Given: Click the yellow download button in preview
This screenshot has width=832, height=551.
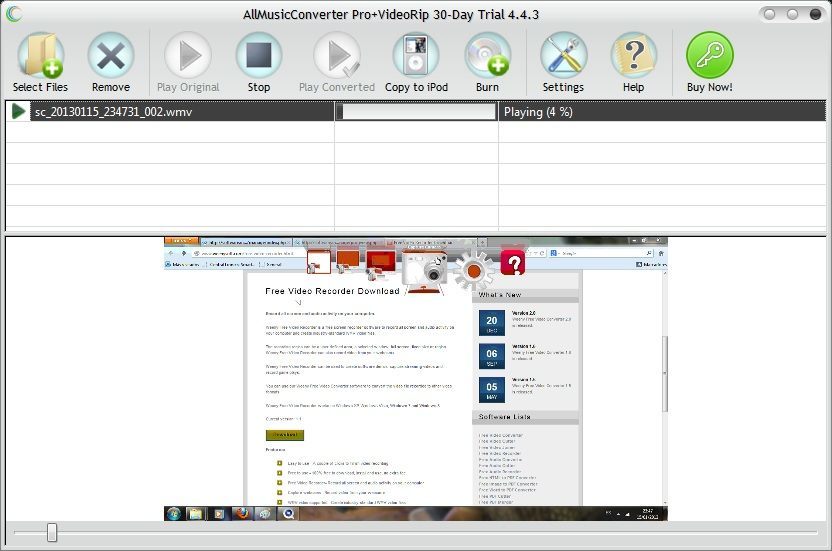Looking at the screenshot, I should pos(285,435).
